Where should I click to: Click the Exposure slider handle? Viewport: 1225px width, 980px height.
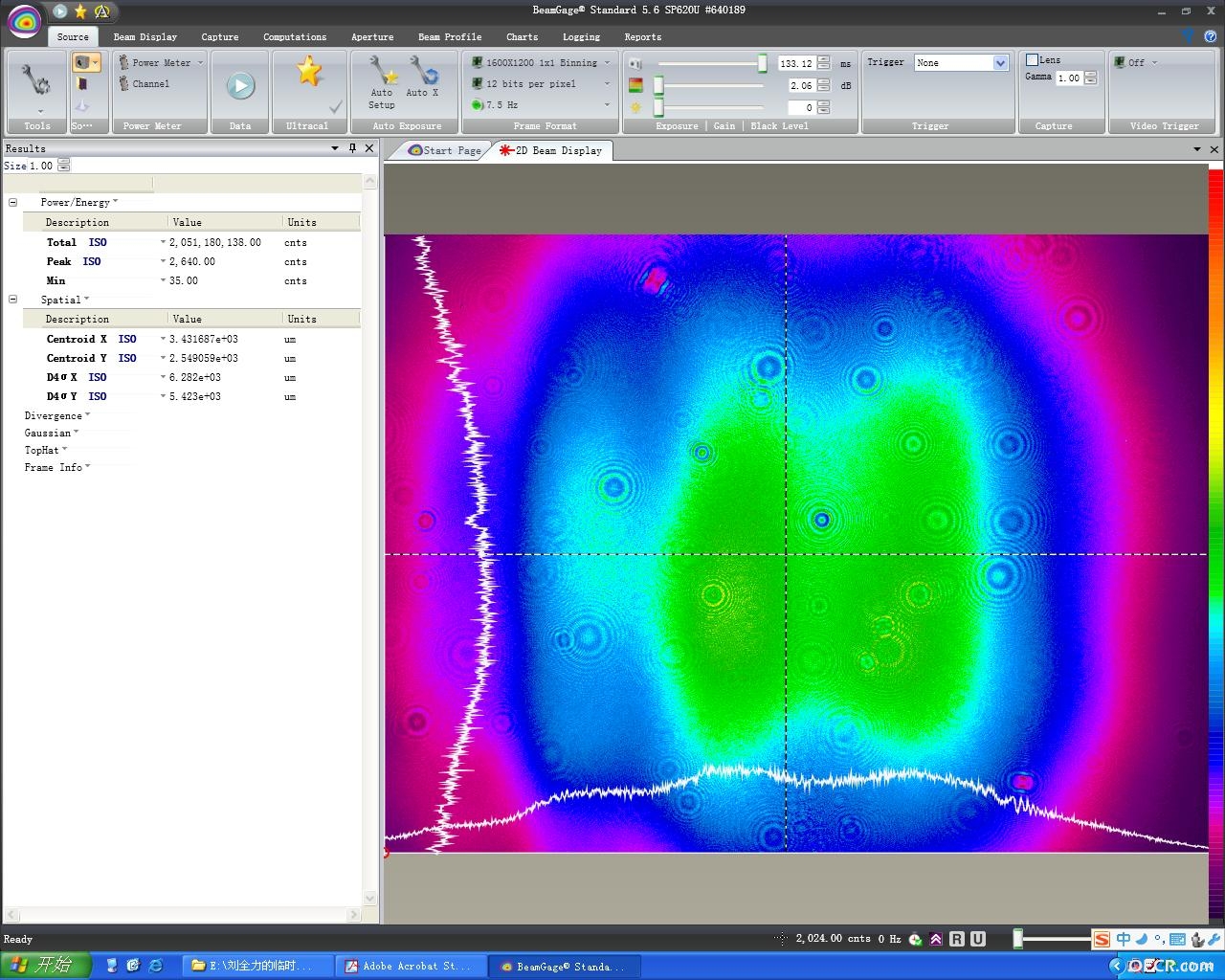click(763, 63)
